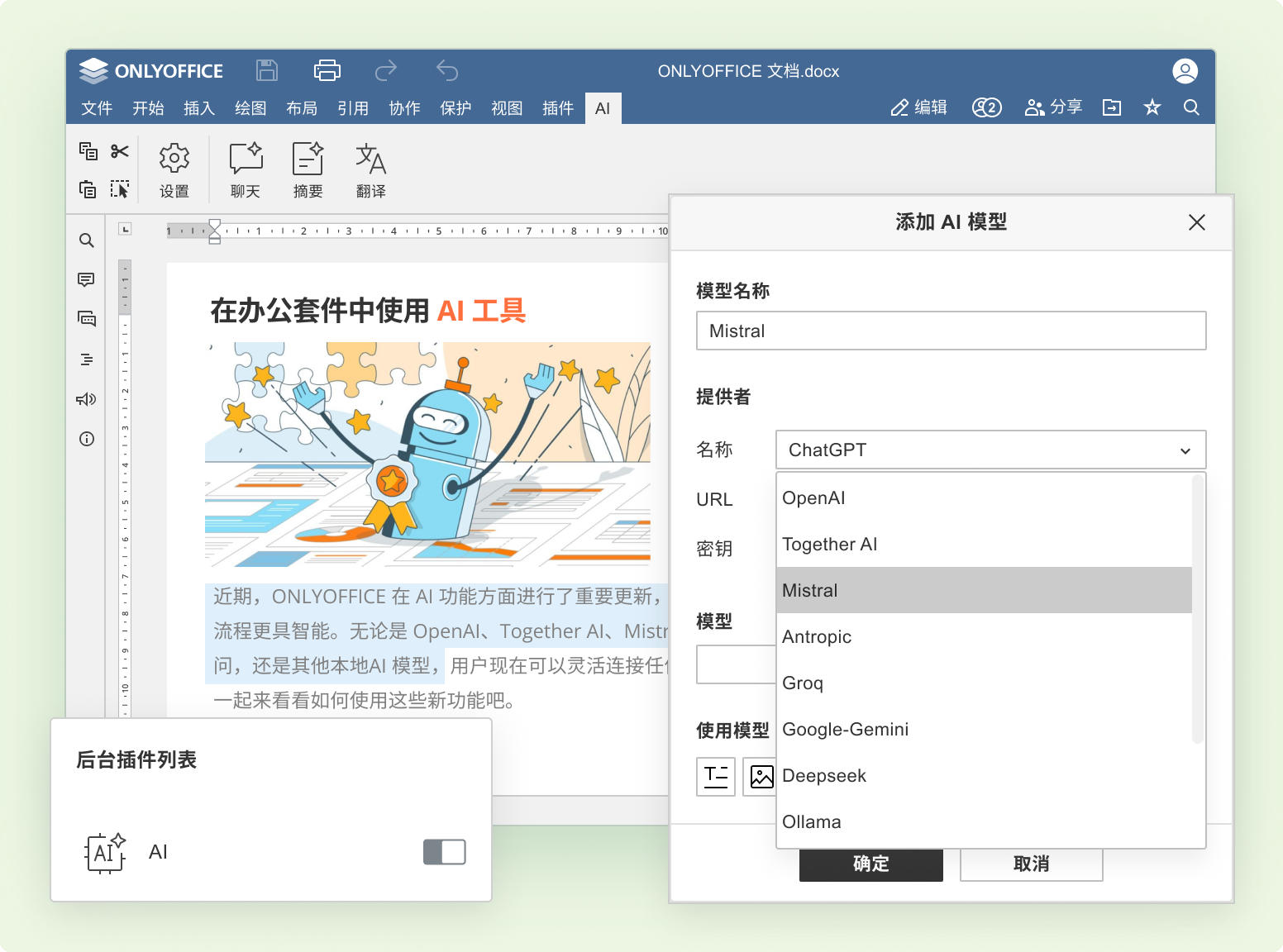Choose Google-Gemini in the provider list
This screenshot has width=1283, height=952.
pos(984,729)
